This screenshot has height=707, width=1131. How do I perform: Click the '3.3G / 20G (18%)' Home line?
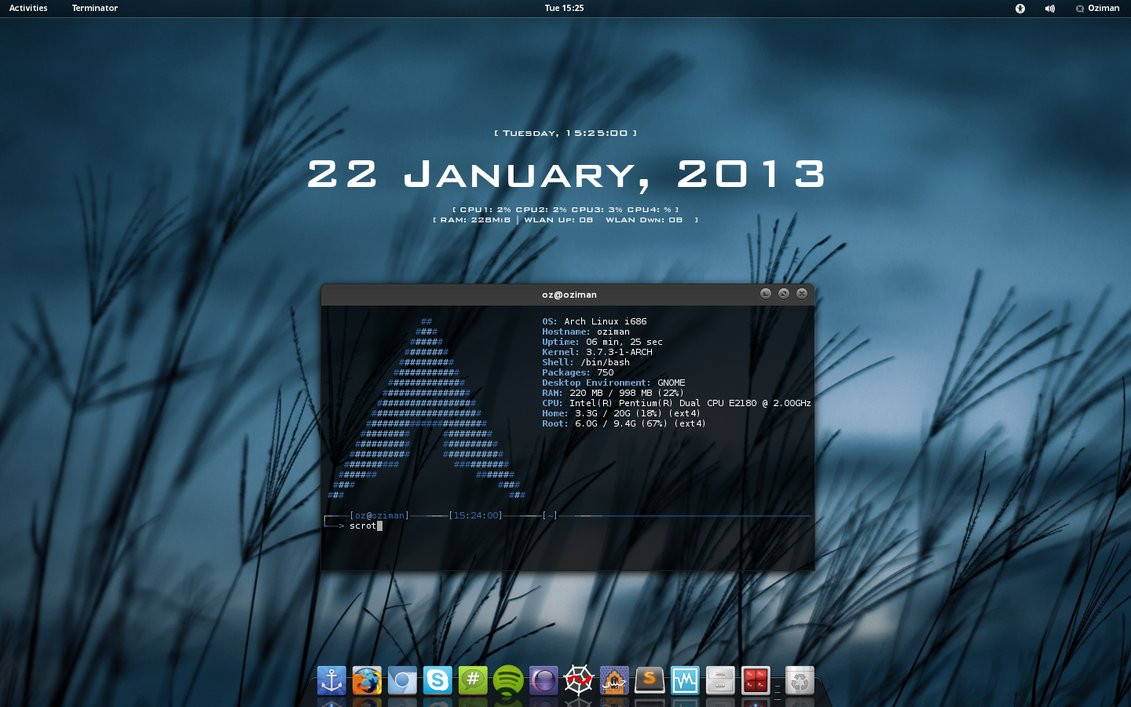[x=621, y=413]
